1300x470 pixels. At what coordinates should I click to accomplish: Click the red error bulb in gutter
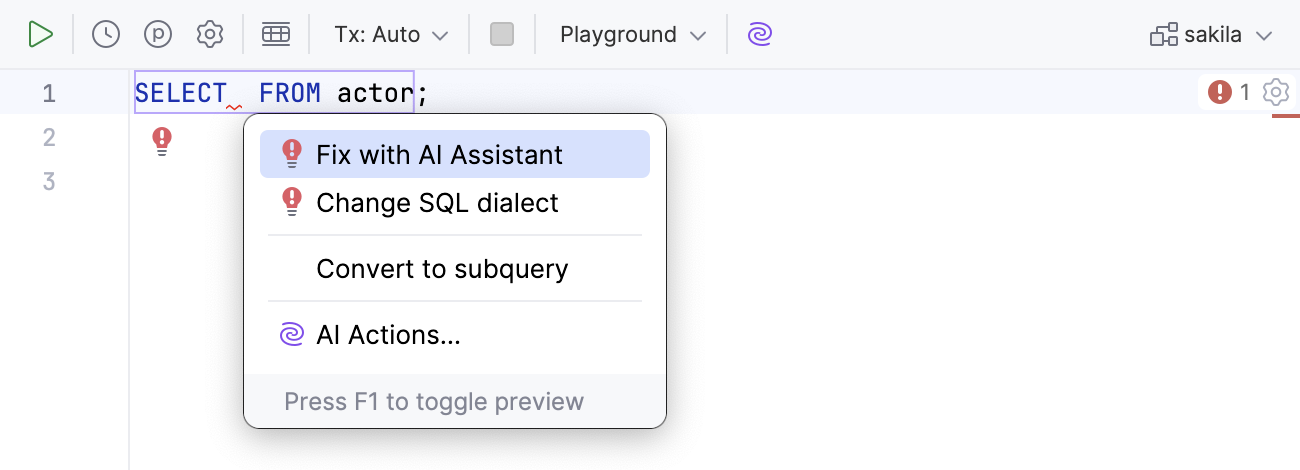pyautogui.click(x=162, y=141)
